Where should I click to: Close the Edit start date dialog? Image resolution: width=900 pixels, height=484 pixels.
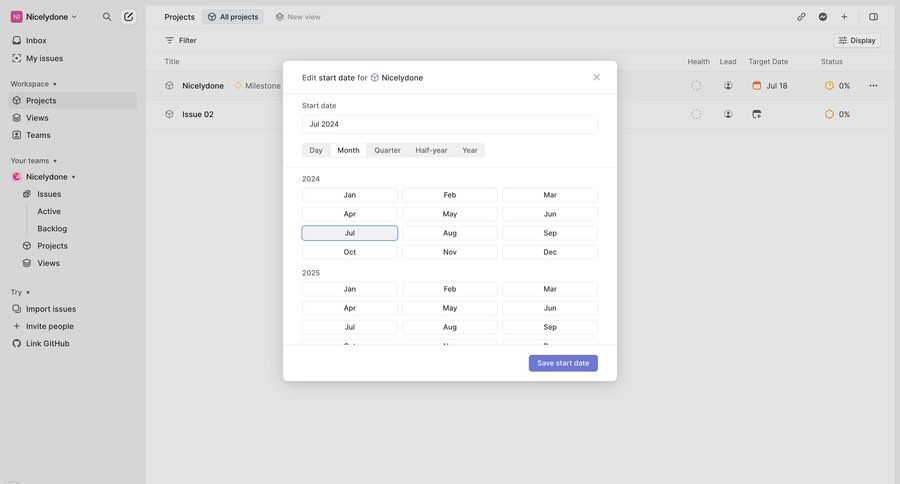coord(596,77)
